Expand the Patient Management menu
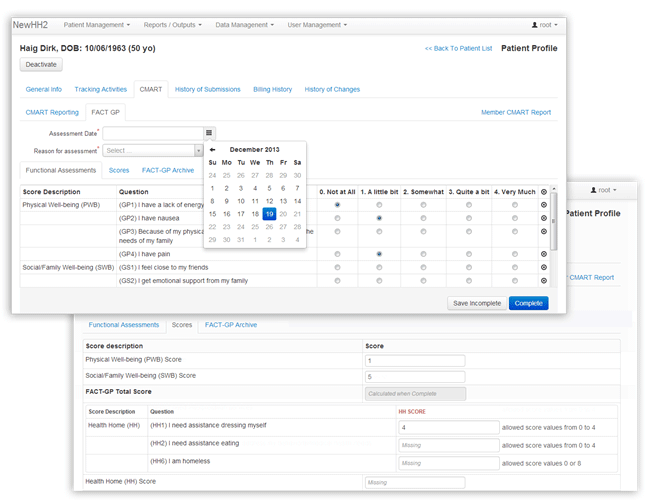 pos(96,24)
